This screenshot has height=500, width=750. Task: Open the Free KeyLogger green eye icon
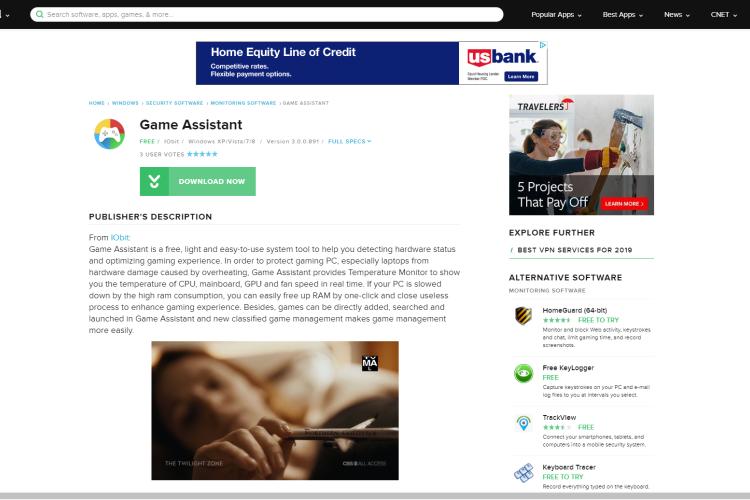523,373
